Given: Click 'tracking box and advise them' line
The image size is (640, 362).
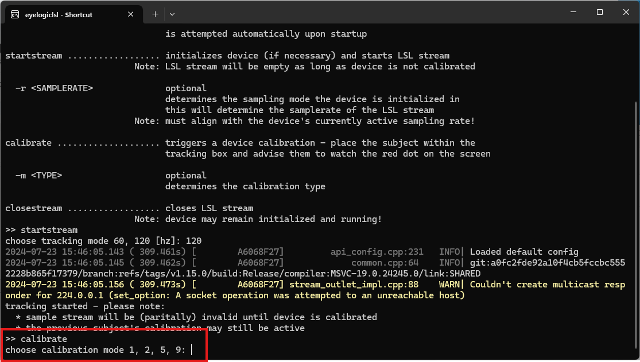Looking at the screenshot, I should pyautogui.click(x=328, y=154).
